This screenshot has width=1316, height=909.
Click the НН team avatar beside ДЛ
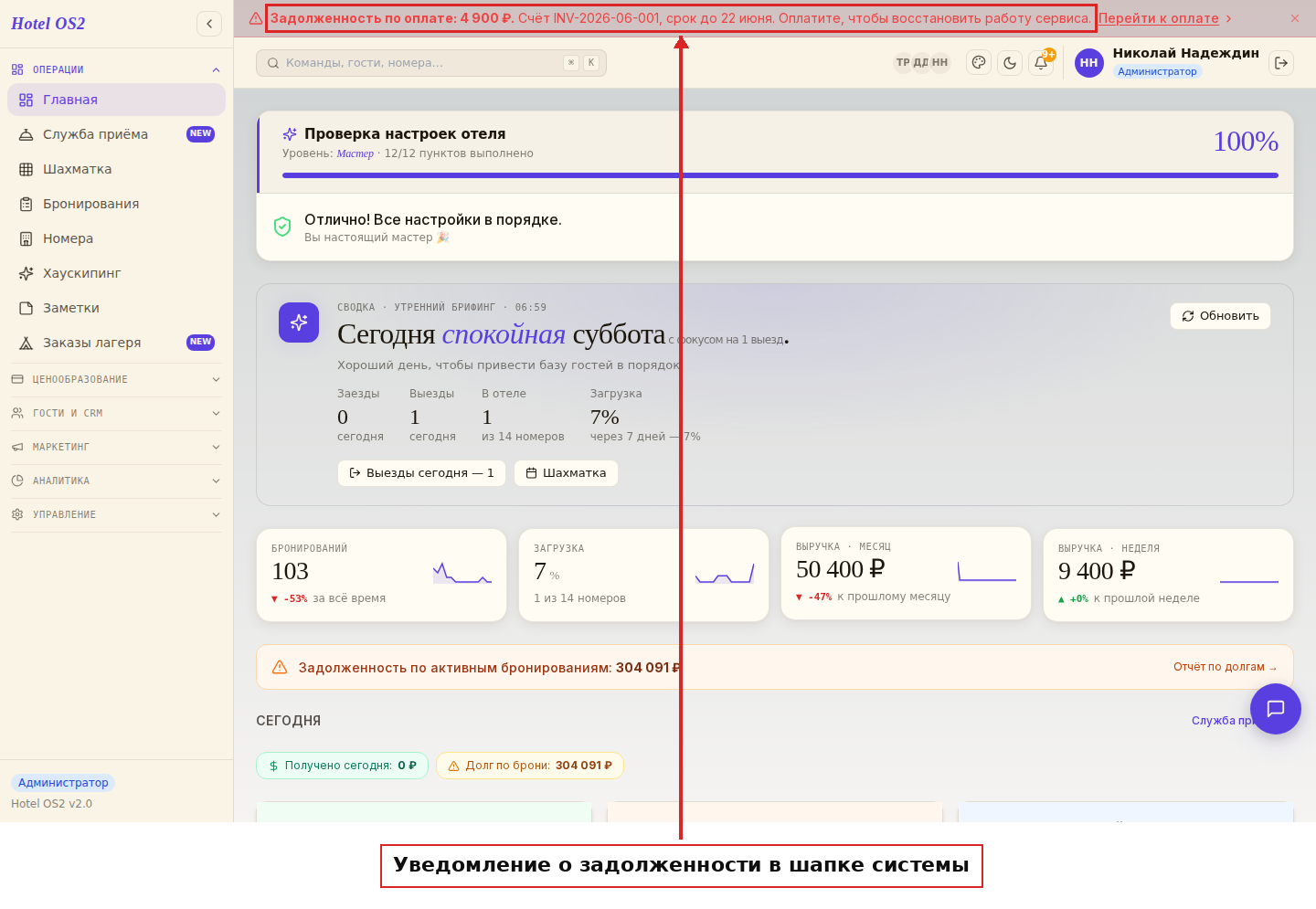(x=939, y=63)
